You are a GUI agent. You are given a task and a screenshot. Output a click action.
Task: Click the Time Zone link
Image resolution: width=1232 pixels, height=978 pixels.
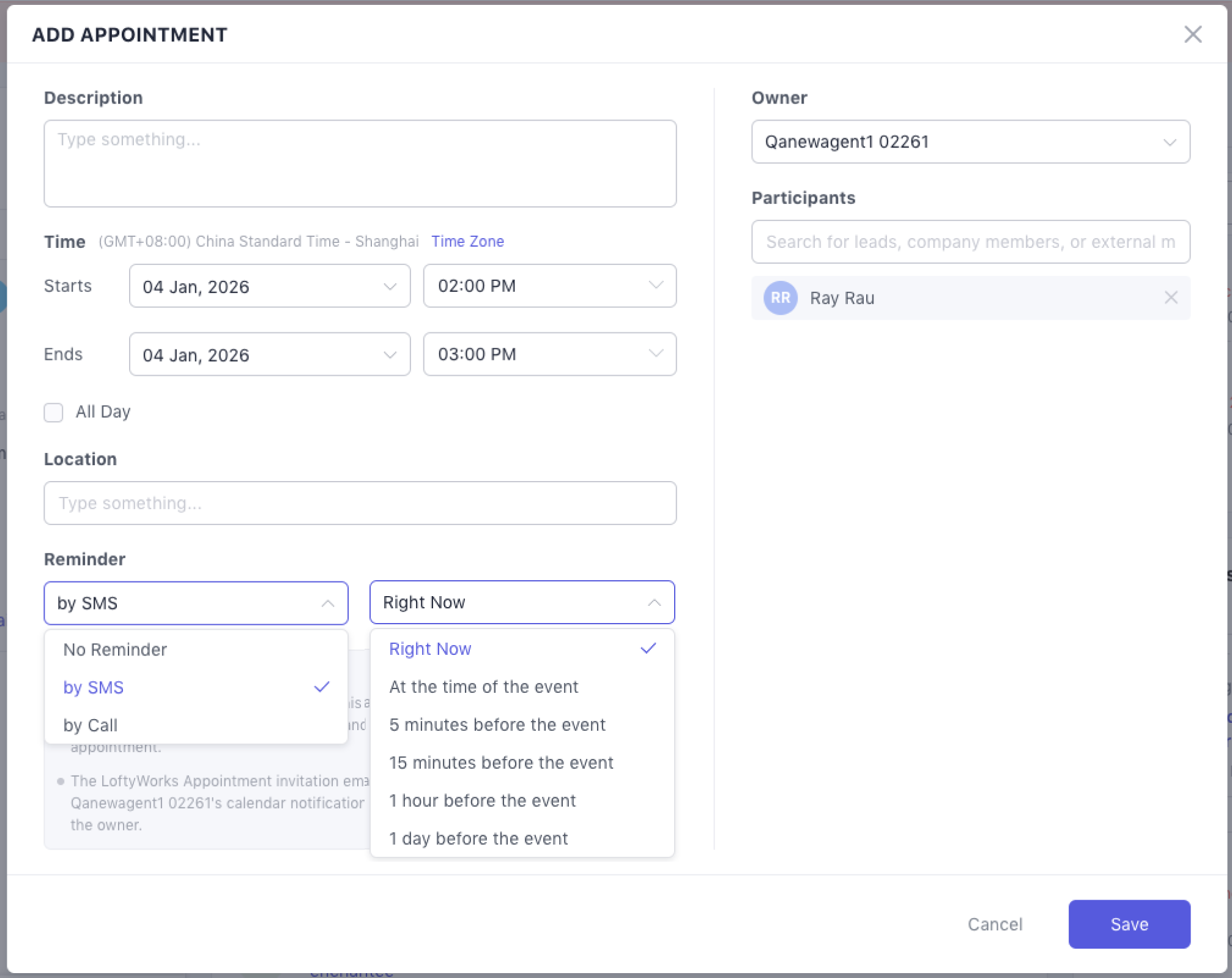point(467,242)
